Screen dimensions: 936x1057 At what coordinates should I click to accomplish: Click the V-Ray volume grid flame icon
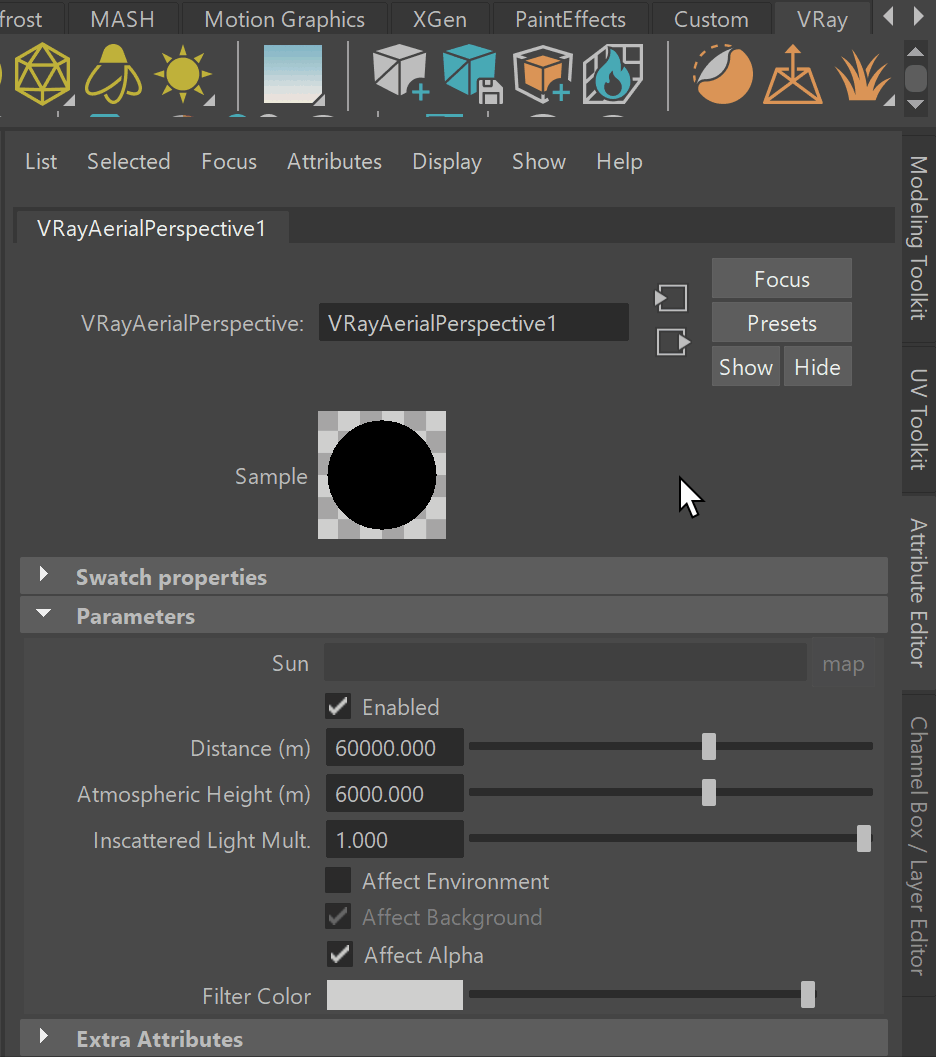[613, 73]
